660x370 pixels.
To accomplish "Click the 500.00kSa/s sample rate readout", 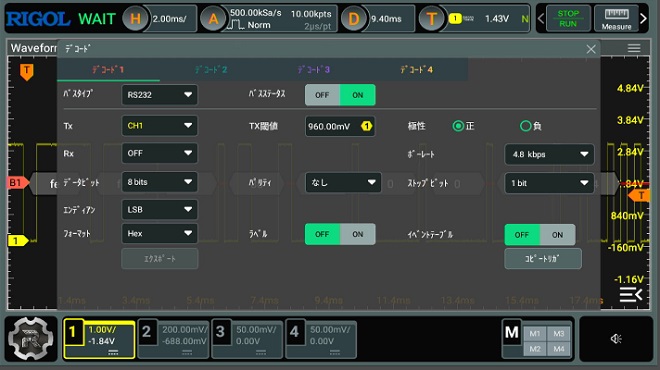I will [x=256, y=13].
